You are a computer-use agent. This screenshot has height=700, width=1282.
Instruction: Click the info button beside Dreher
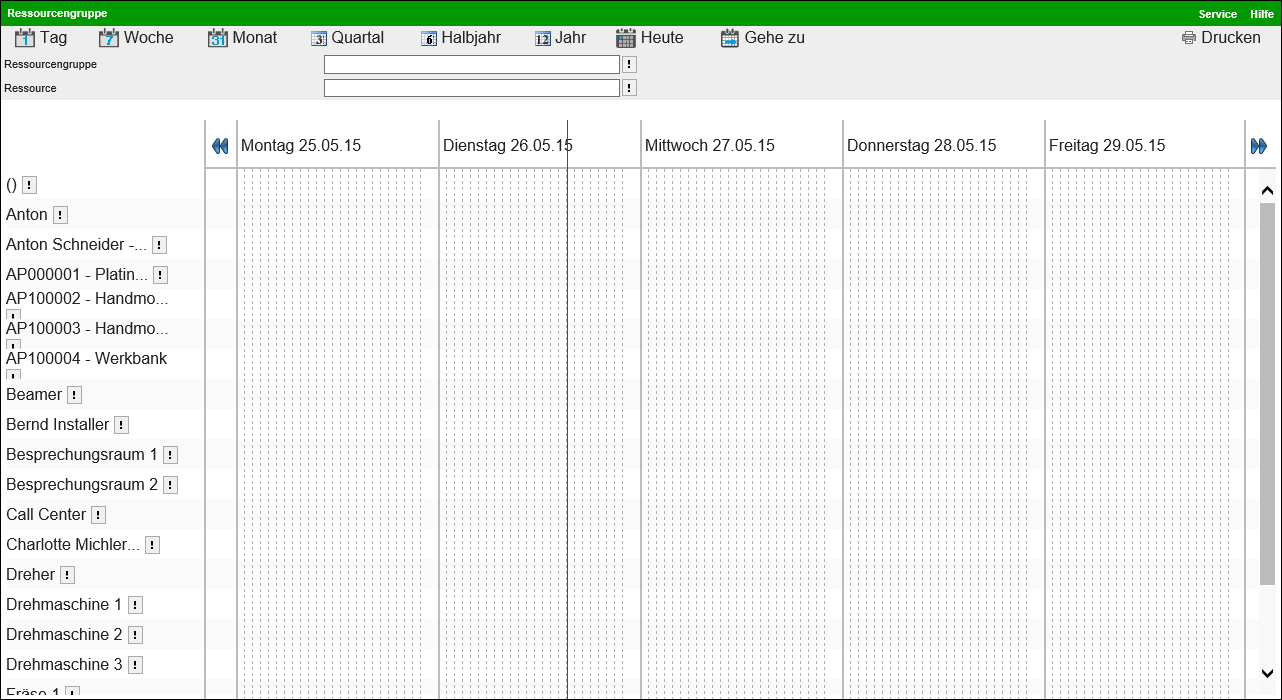point(67,575)
